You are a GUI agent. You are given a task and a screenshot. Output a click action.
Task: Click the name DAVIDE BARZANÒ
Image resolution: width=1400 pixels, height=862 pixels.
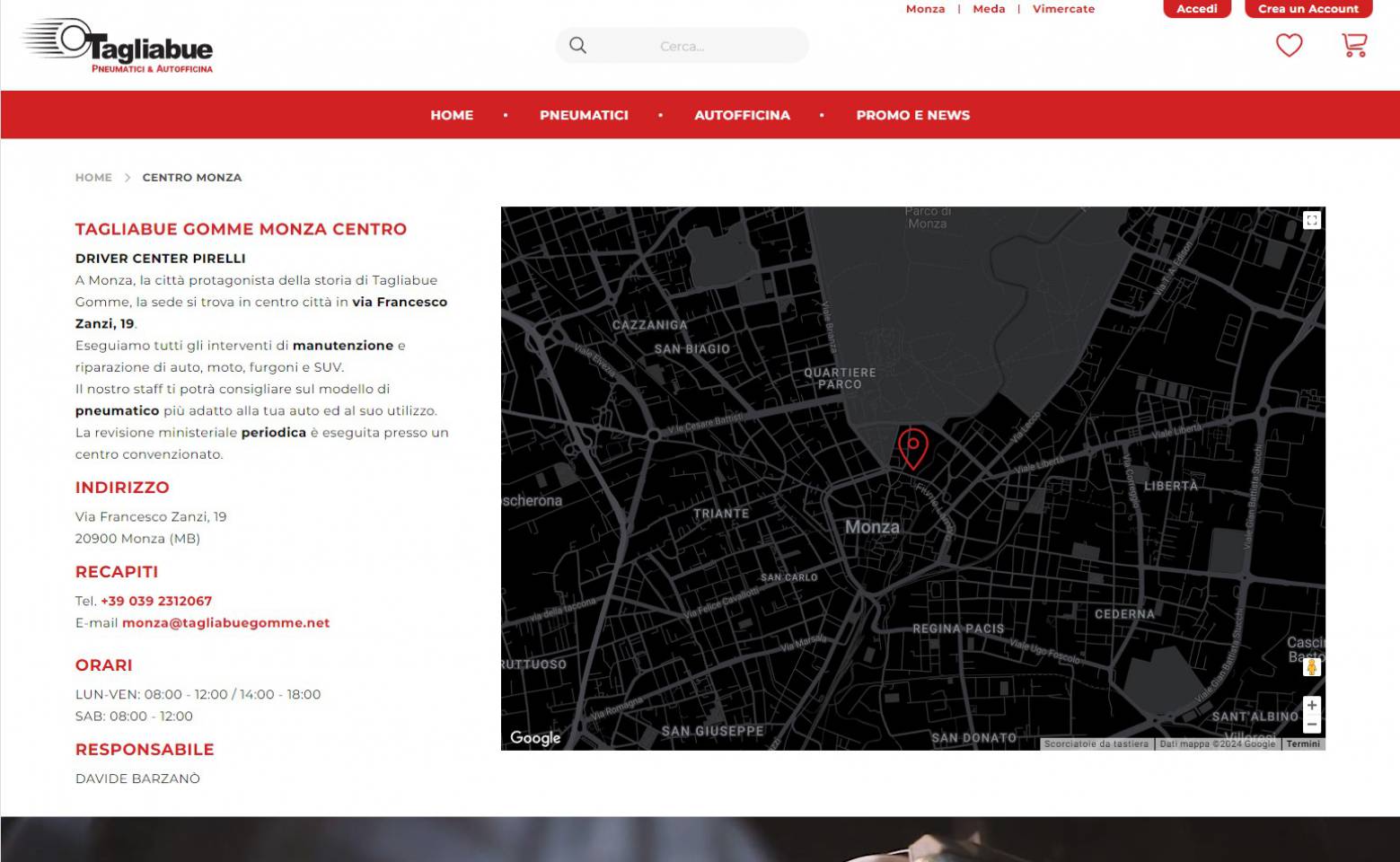coord(137,778)
